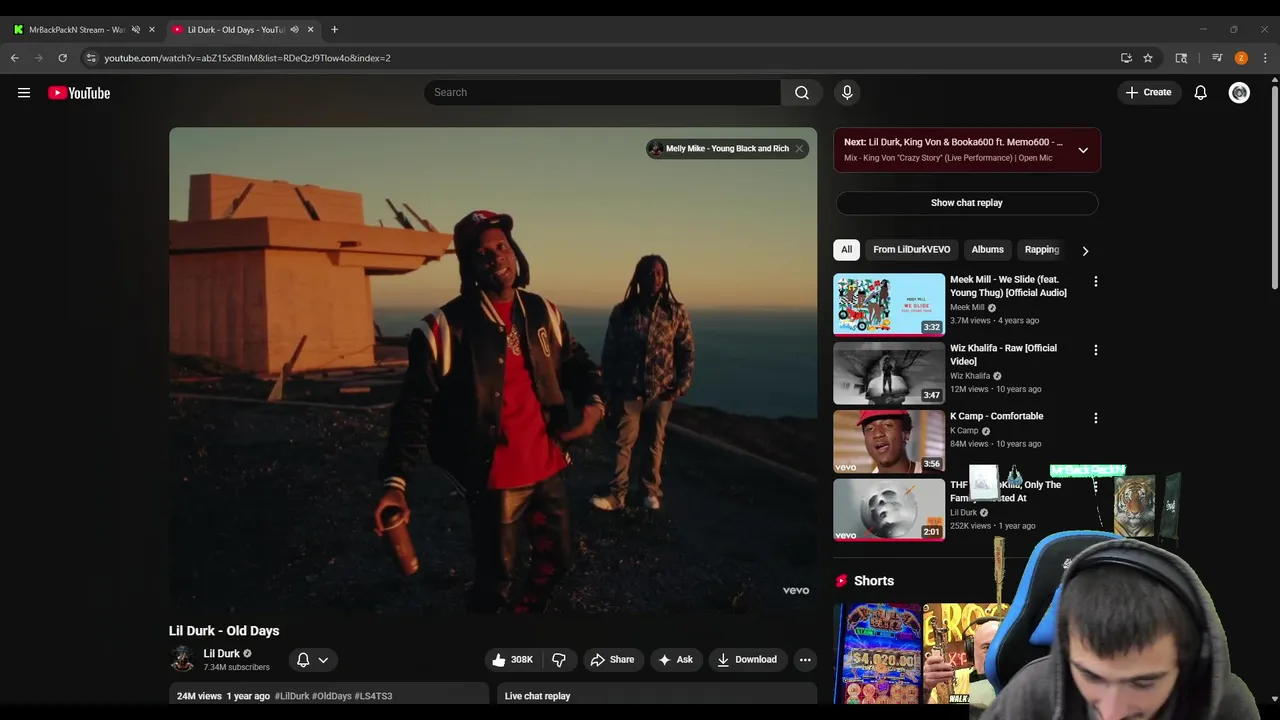
Task: Reload the page
Action: click(x=62, y=58)
